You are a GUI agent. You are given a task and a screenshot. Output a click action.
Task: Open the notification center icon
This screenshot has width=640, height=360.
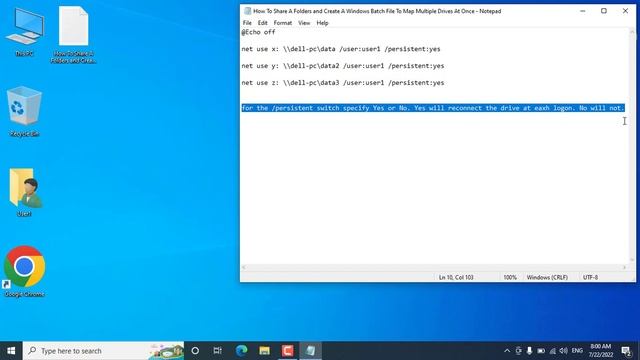click(x=627, y=351)
